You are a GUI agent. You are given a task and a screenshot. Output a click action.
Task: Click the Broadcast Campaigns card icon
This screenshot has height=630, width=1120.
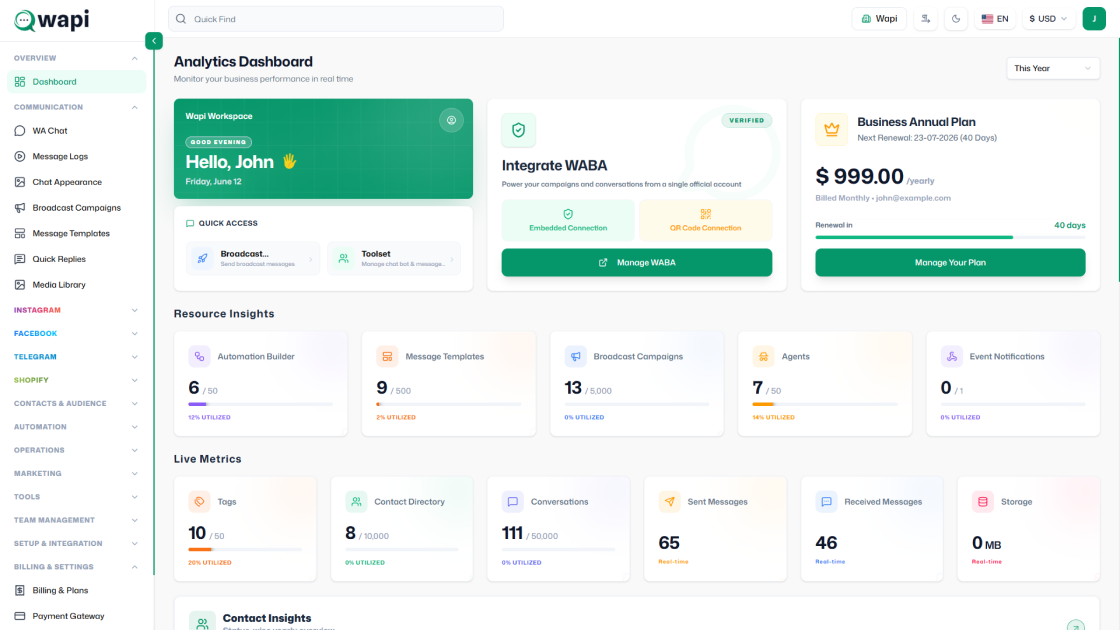pos(575,356)
